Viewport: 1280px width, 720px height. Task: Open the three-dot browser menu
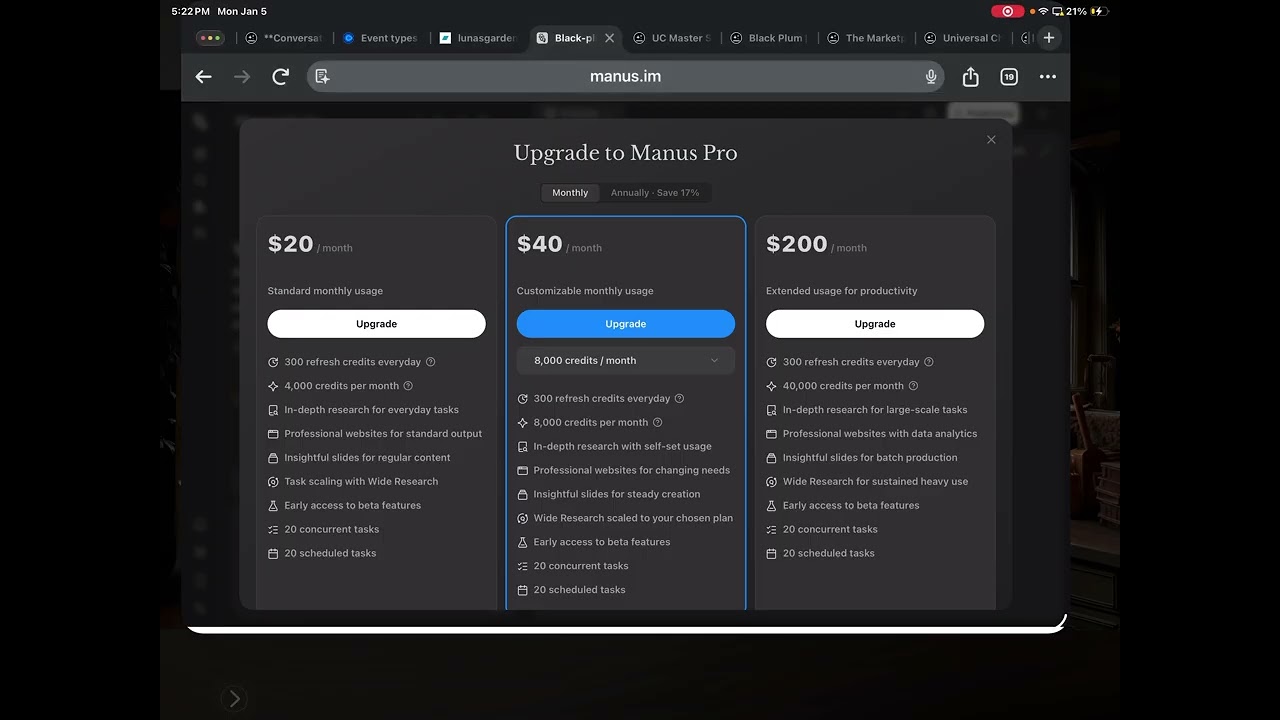point(1048,77)
